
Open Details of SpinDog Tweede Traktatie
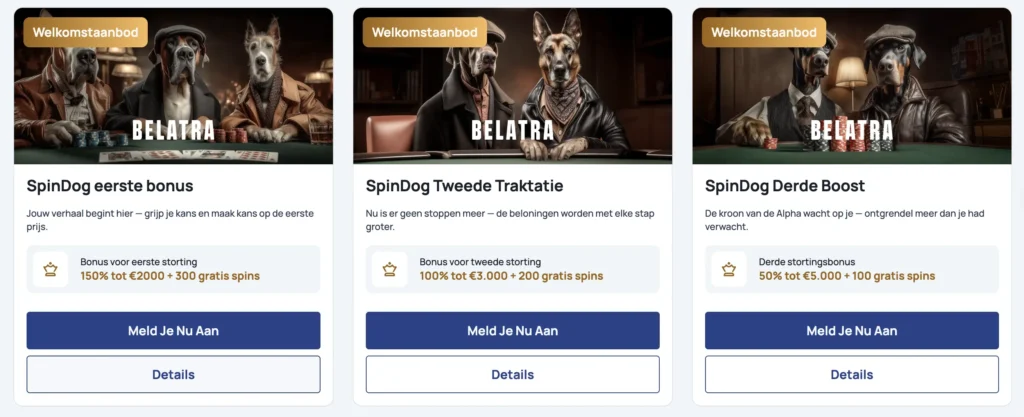512,375
